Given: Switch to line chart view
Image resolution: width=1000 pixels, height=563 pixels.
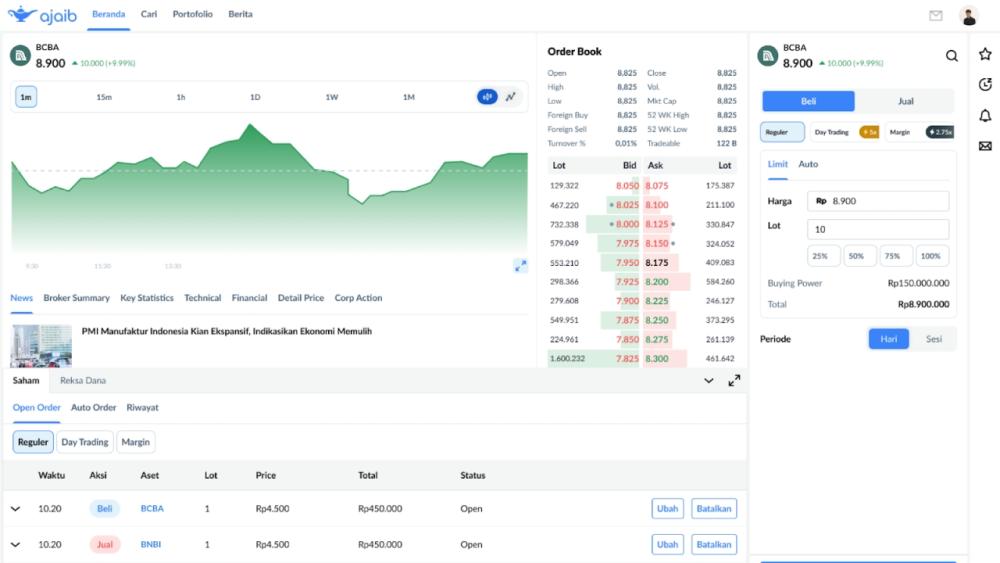Looking at the screenshot, I should pyautogui.click(x=511, y=97).
